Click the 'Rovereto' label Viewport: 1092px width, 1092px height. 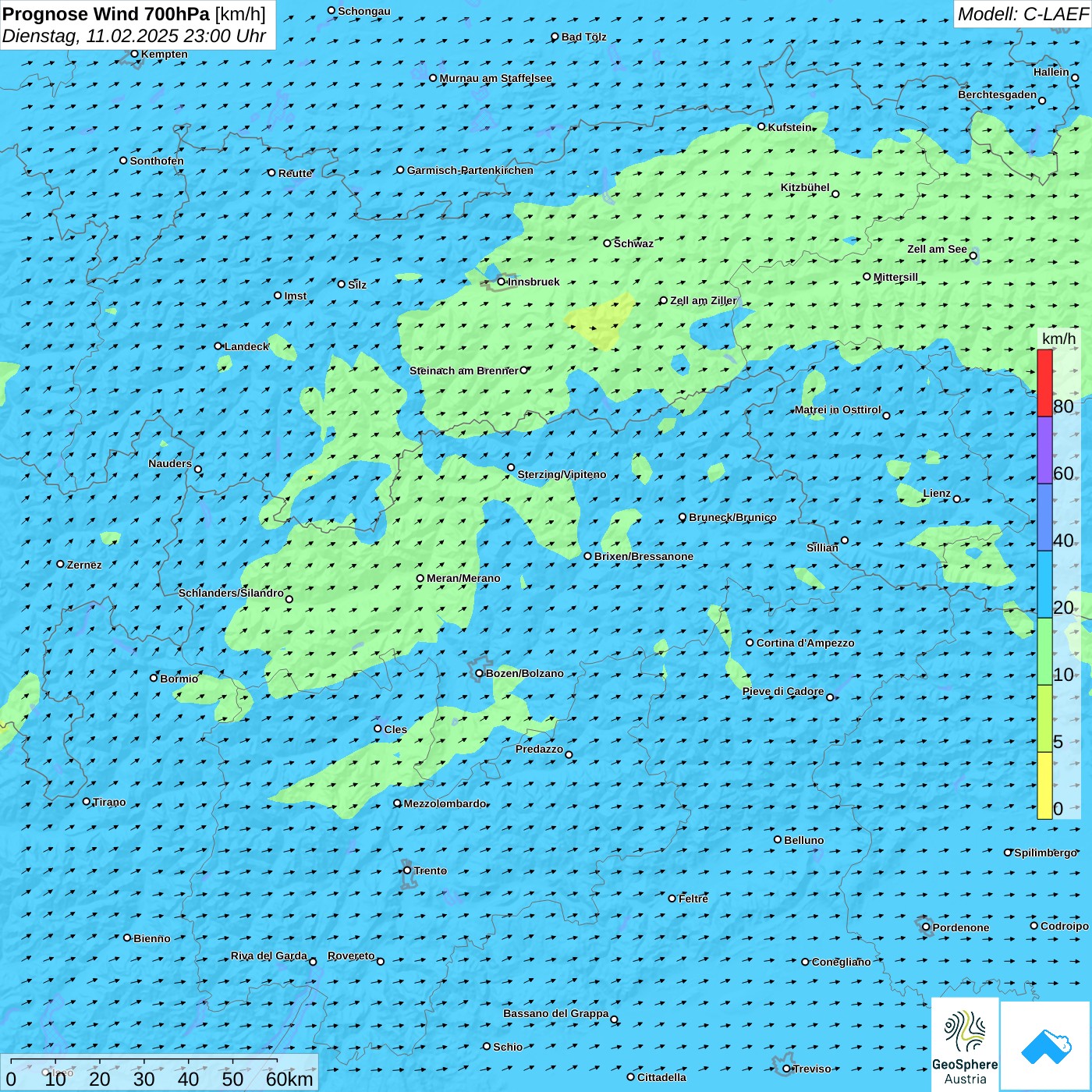[x=351, y=955]
